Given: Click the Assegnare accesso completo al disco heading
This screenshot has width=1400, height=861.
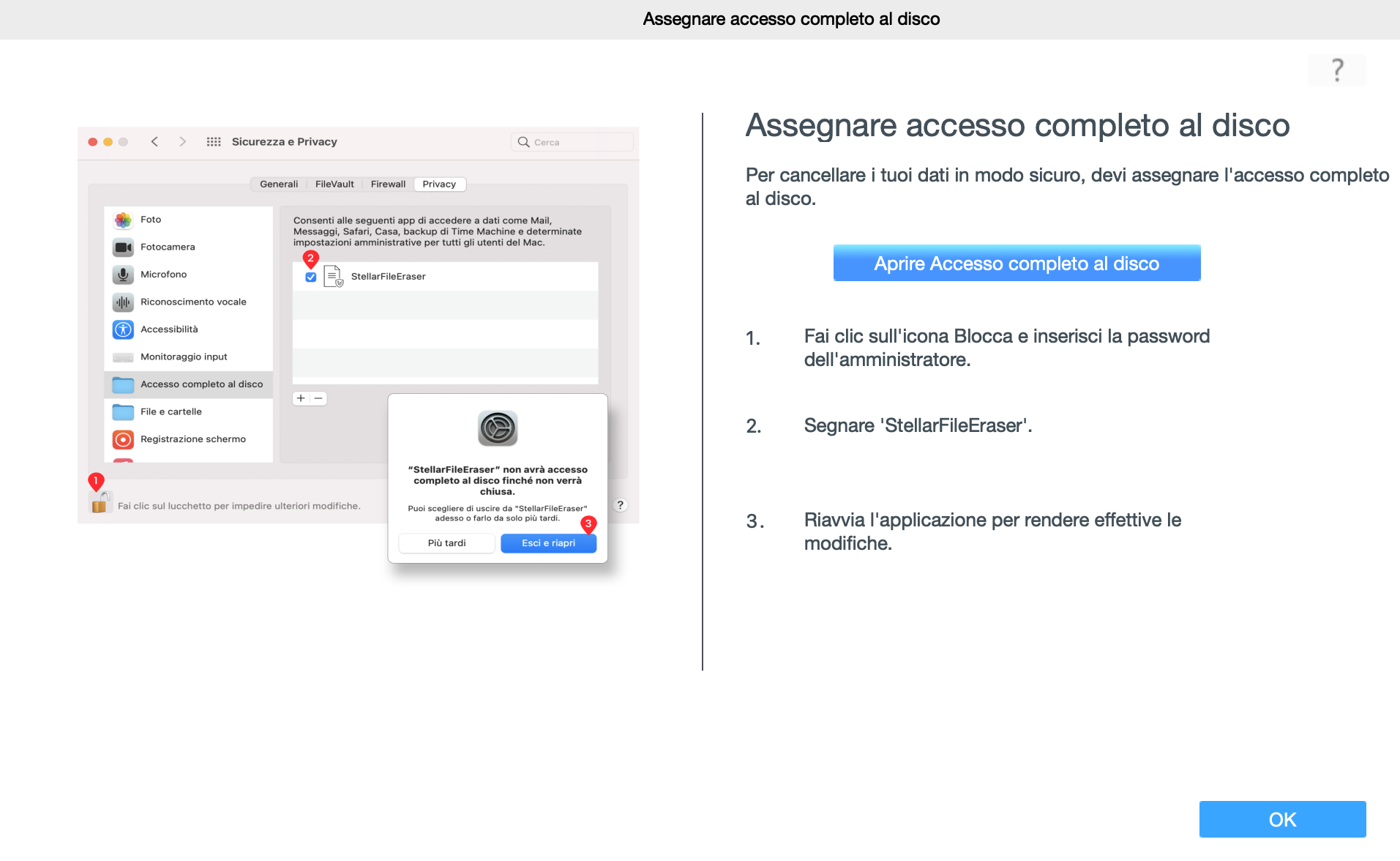Looking at the screenshot, I should [x=1017, y=125].
